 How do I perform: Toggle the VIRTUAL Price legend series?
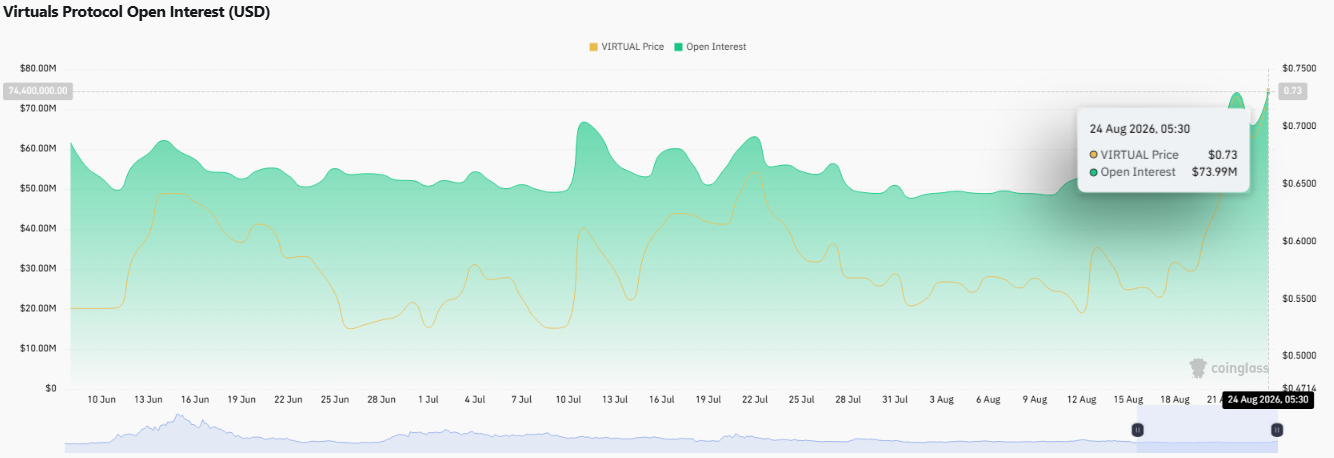tap(627, 47)
